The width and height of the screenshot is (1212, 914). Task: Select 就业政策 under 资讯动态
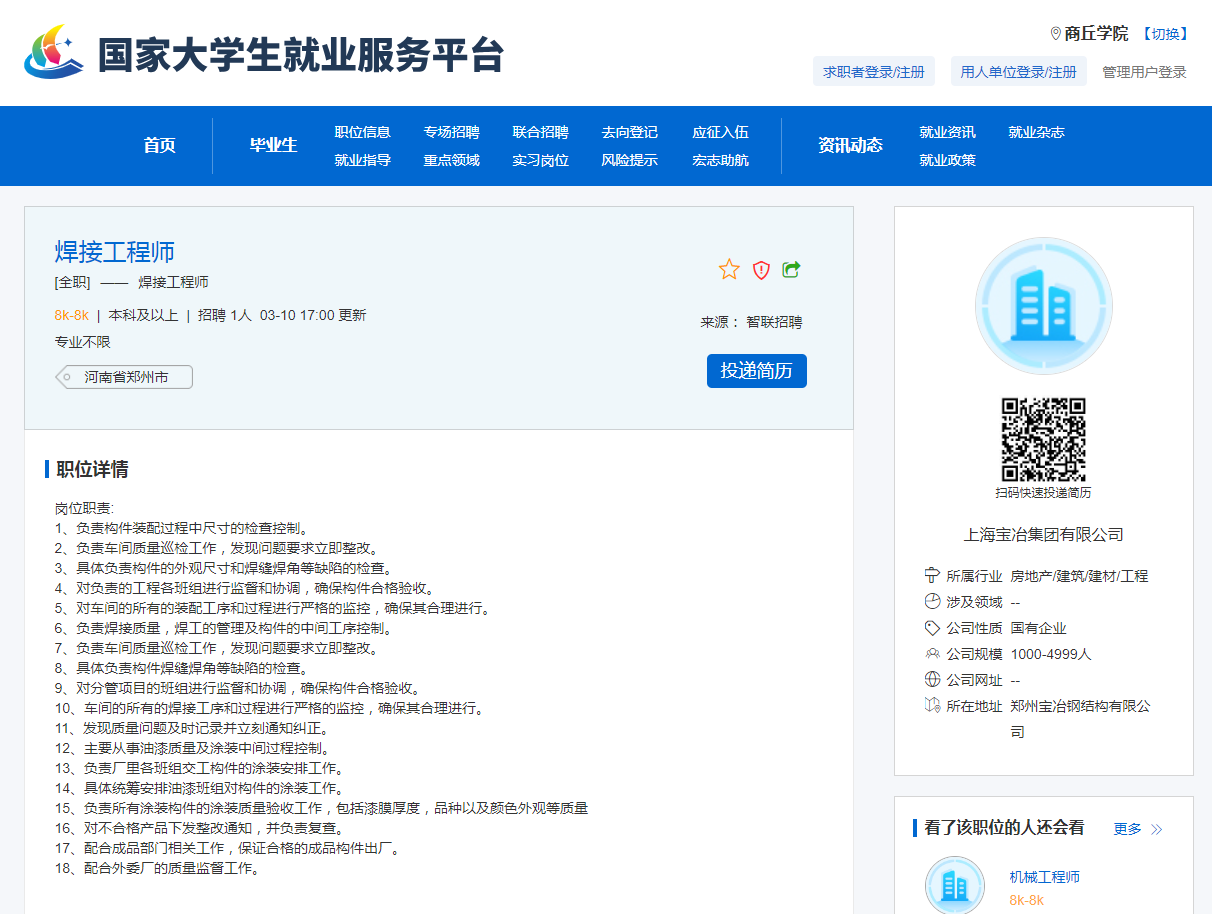947,160
